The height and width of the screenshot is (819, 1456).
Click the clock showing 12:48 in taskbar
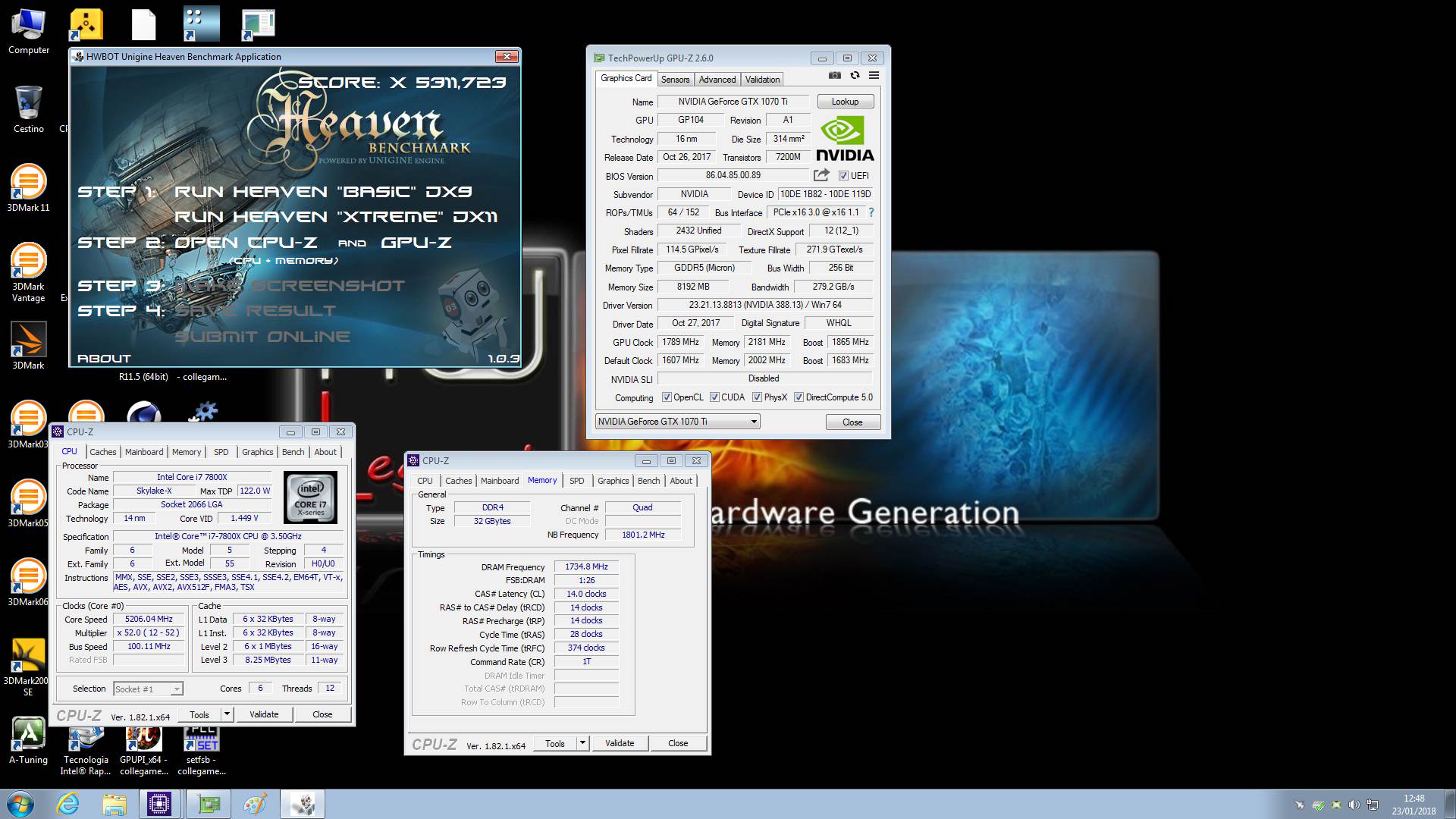point(1414,799)
